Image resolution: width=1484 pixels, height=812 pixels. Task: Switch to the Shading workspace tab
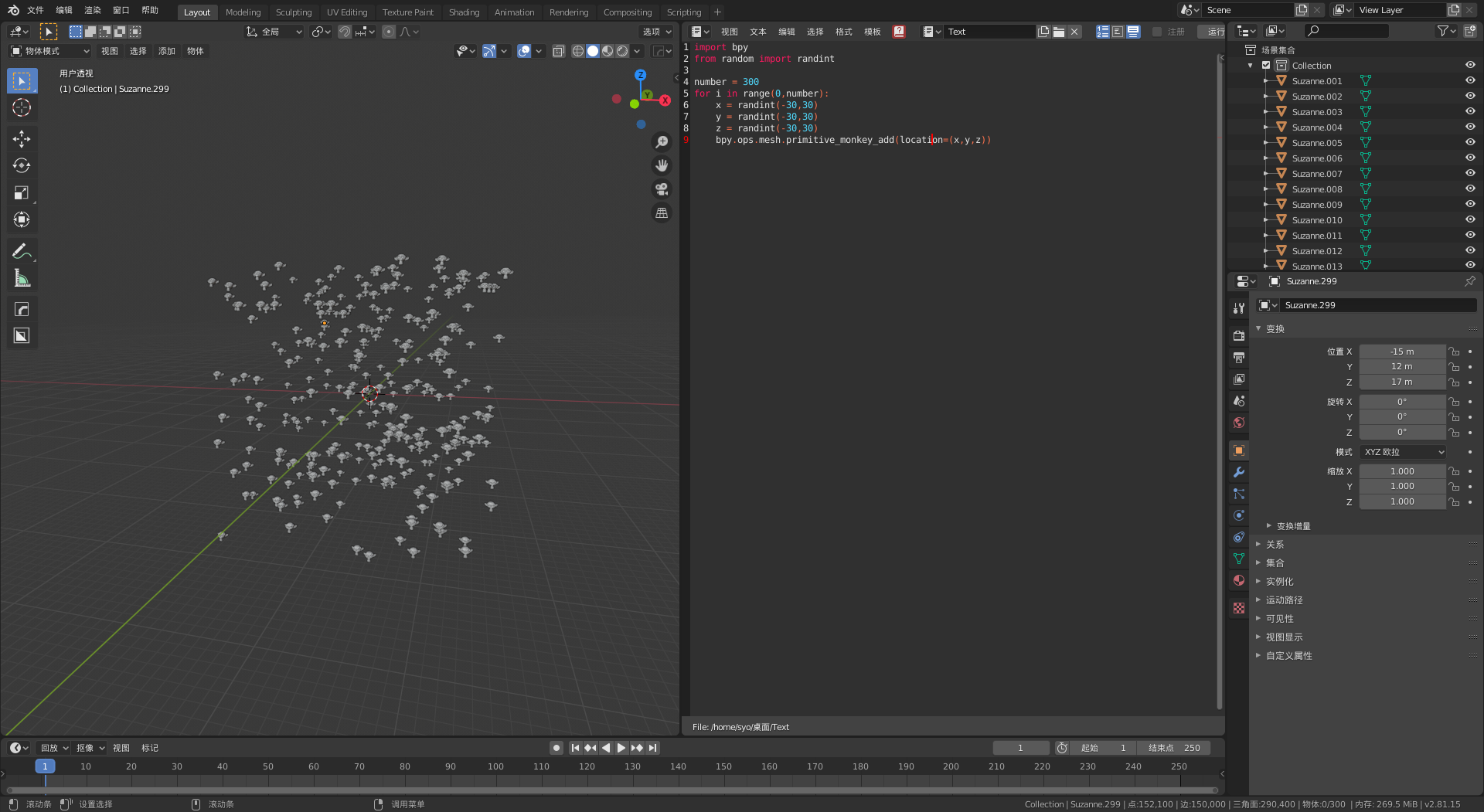pyautogui.click(x=464, y=12)
